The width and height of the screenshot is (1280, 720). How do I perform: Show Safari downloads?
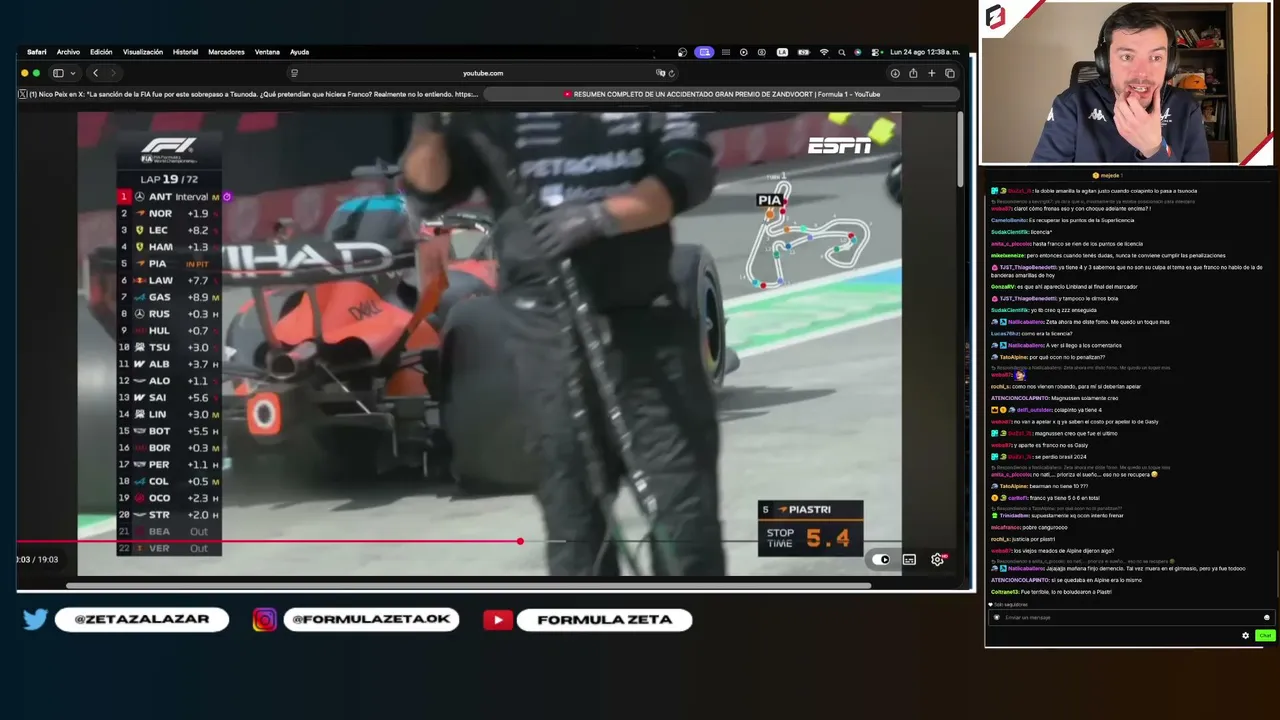[895, 73]
